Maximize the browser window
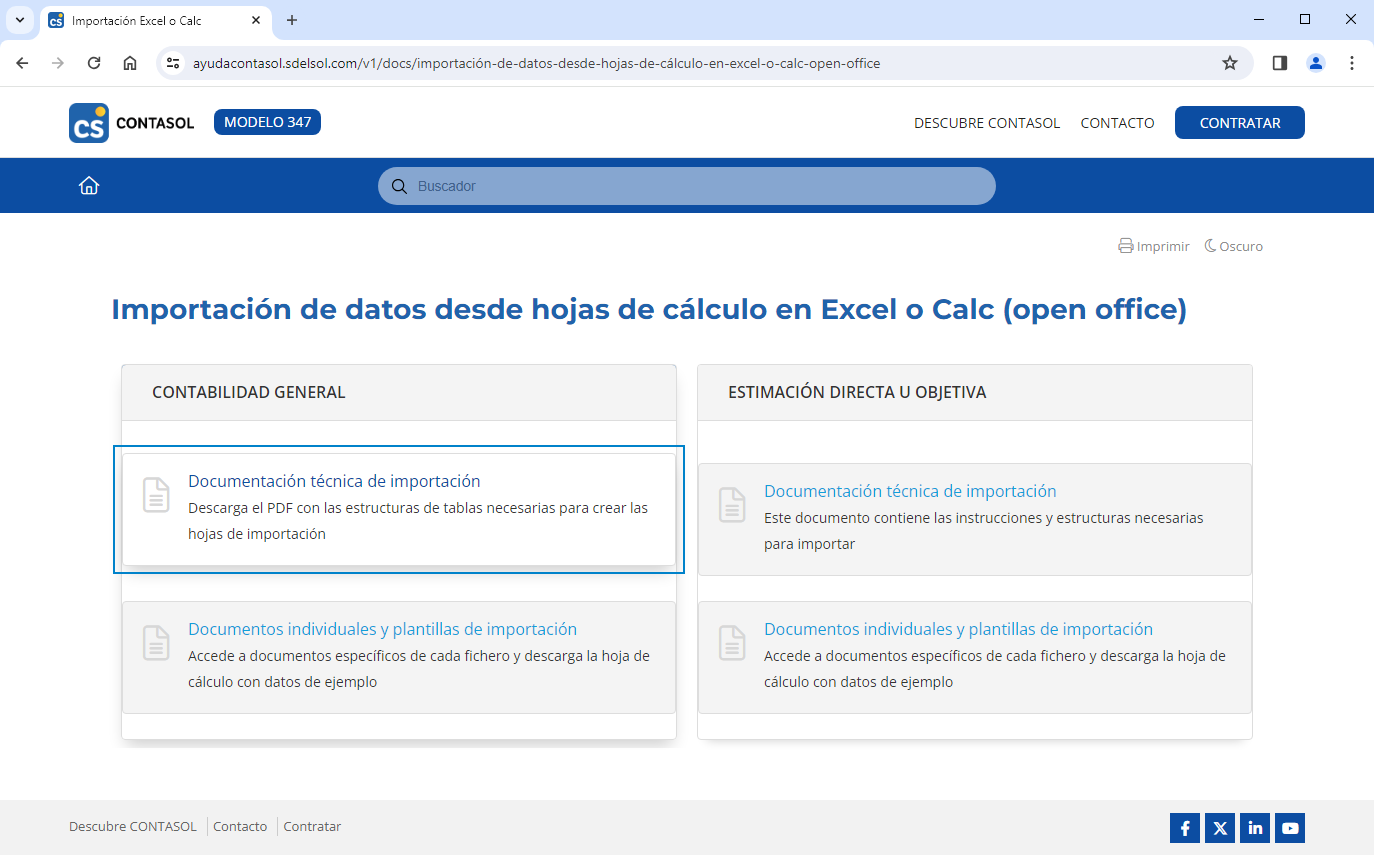 pyautogui.click(x=1305, y=20)
